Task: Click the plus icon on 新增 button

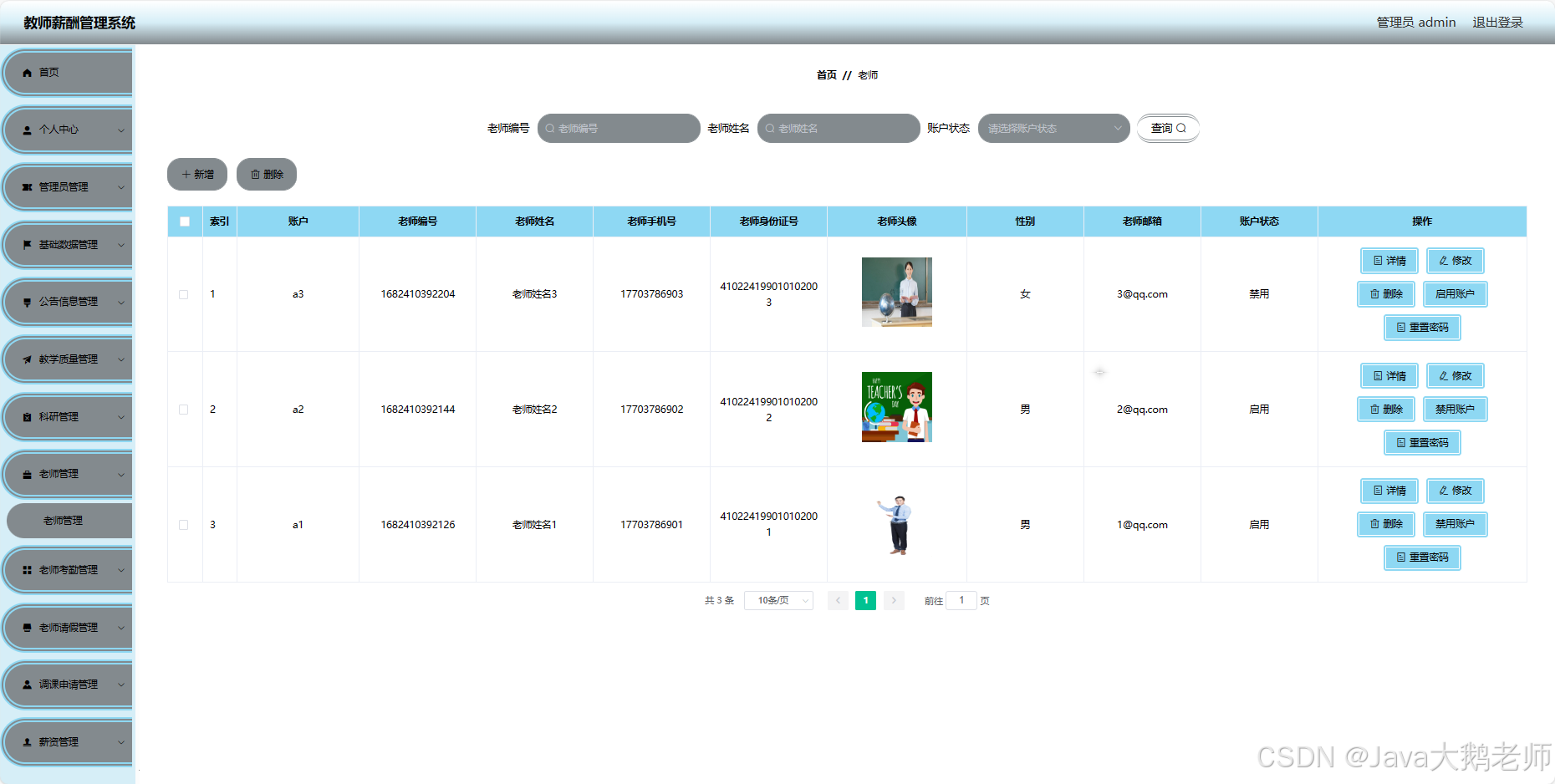Action: tap(186, 175)
